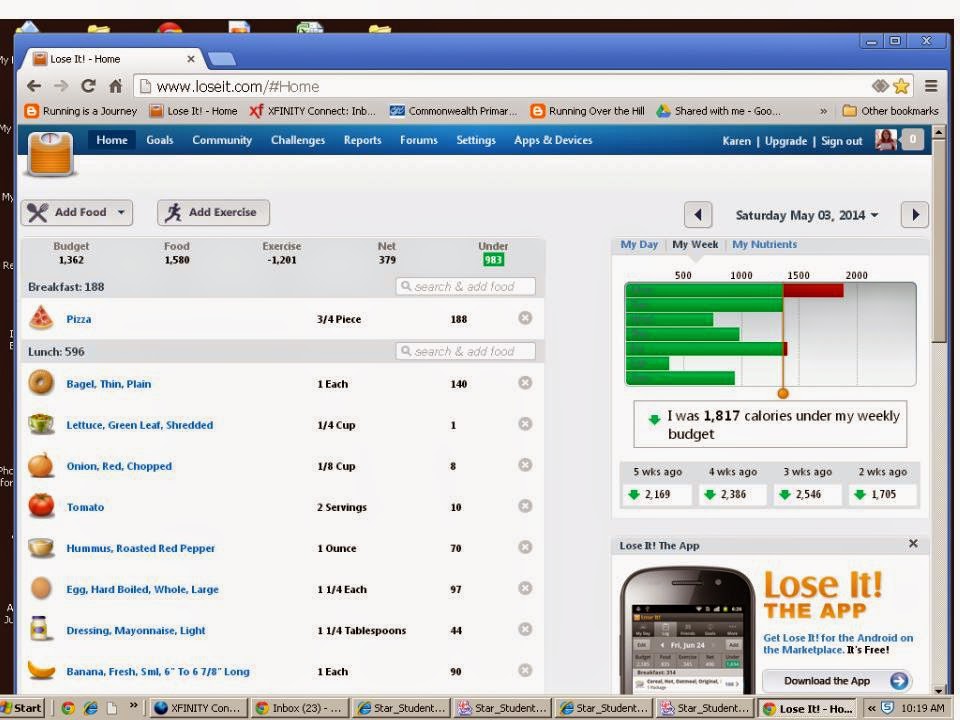Remove the Egg, Hard Boiled entry
960x720 pixels.
[525, 588]
